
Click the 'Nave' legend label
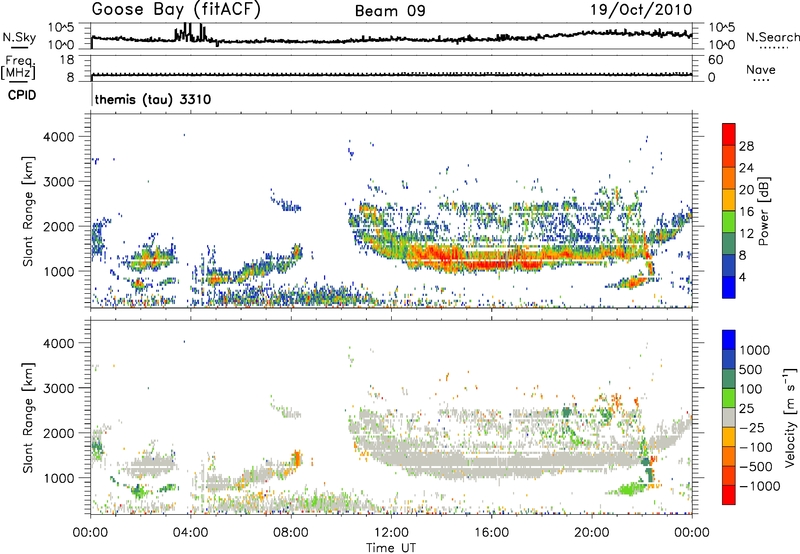point(761,70)
